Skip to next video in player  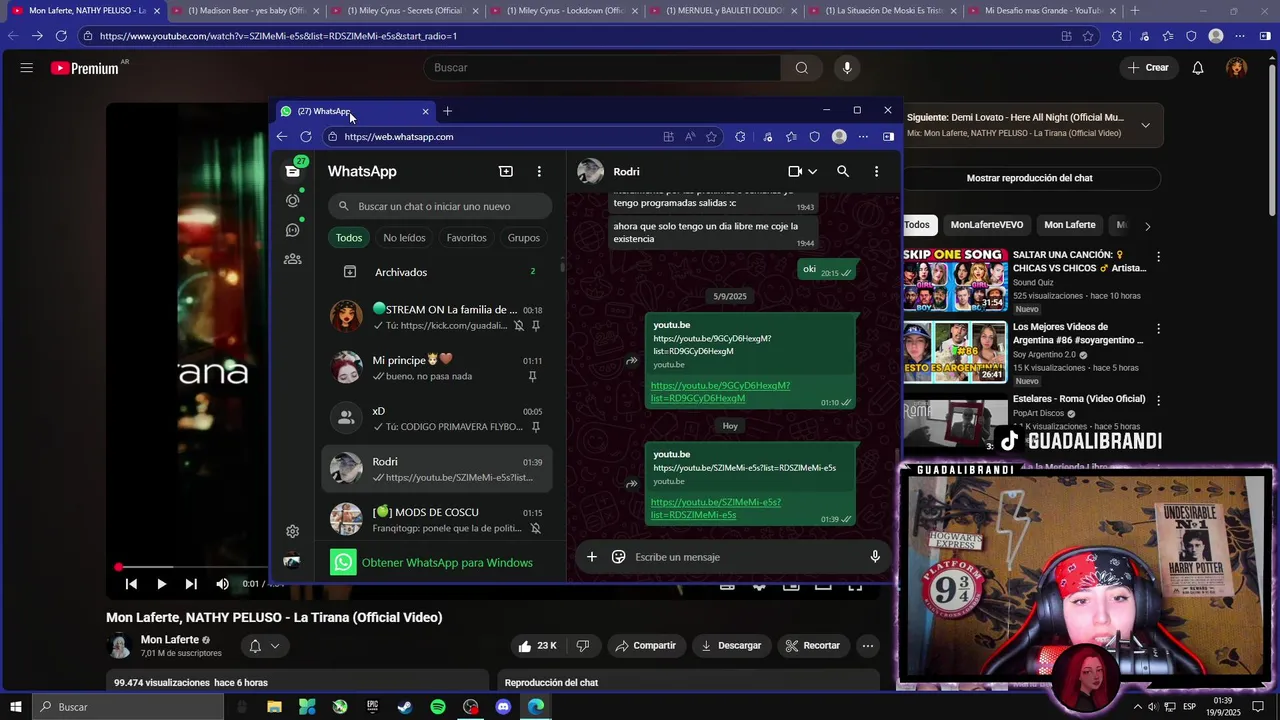(x=191, y=584)
